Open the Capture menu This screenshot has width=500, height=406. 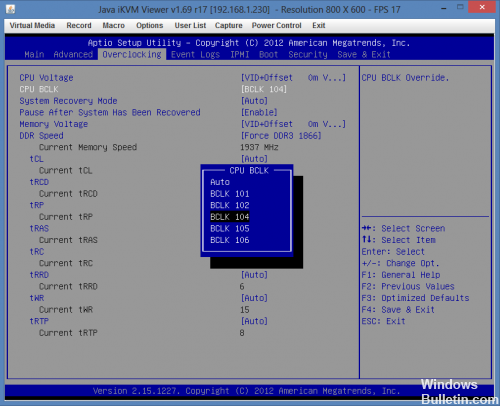[228, 26]
